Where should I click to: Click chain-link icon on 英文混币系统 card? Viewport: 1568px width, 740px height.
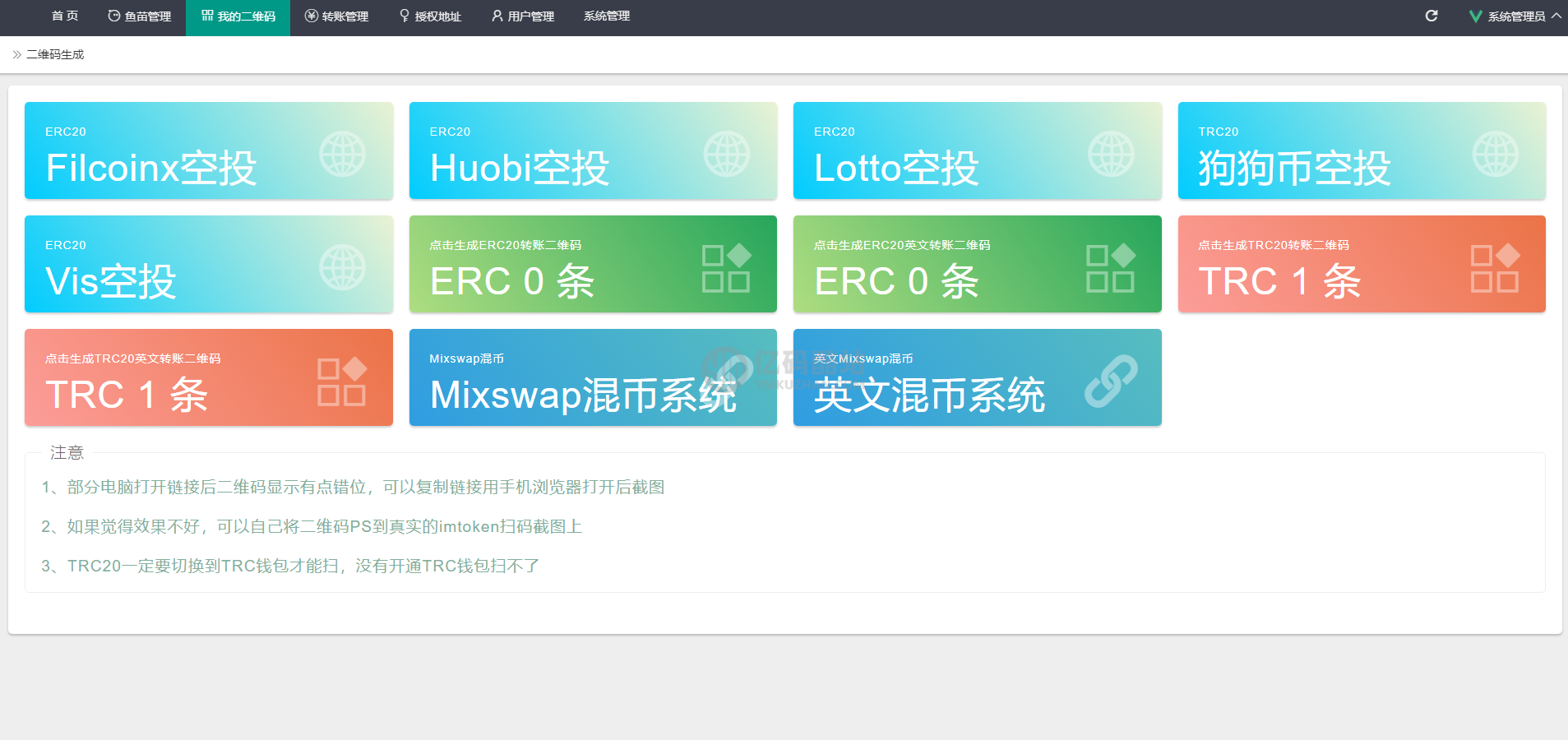point(1111,381)
